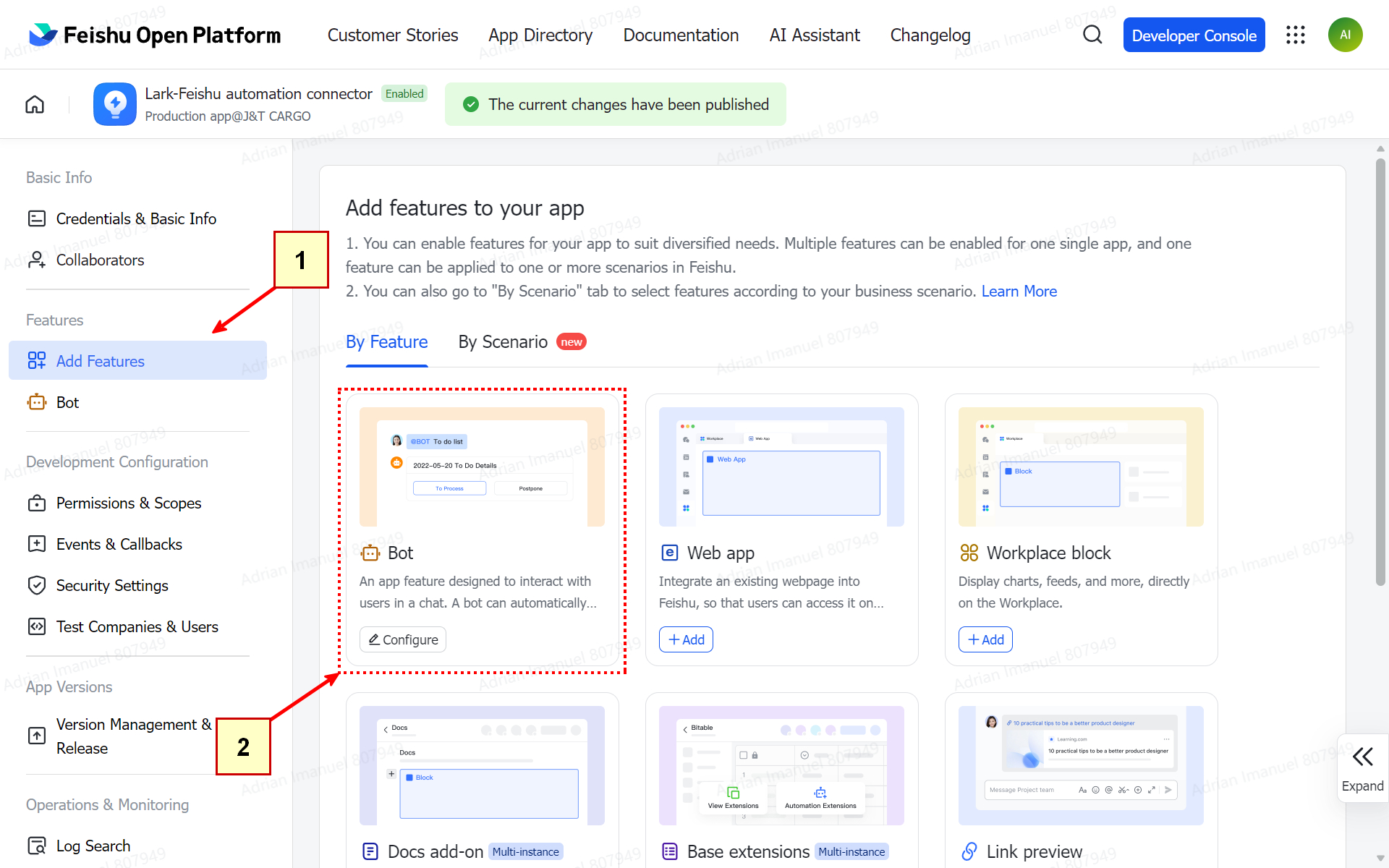Click the Test Companies & Users icon
This screenshot has width=1389, height=868.
pos(37,626)
